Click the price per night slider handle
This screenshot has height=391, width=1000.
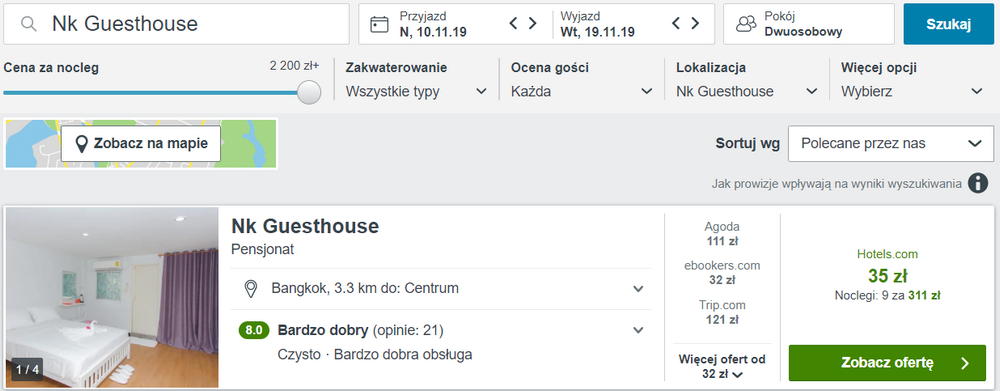coord(309,92)
